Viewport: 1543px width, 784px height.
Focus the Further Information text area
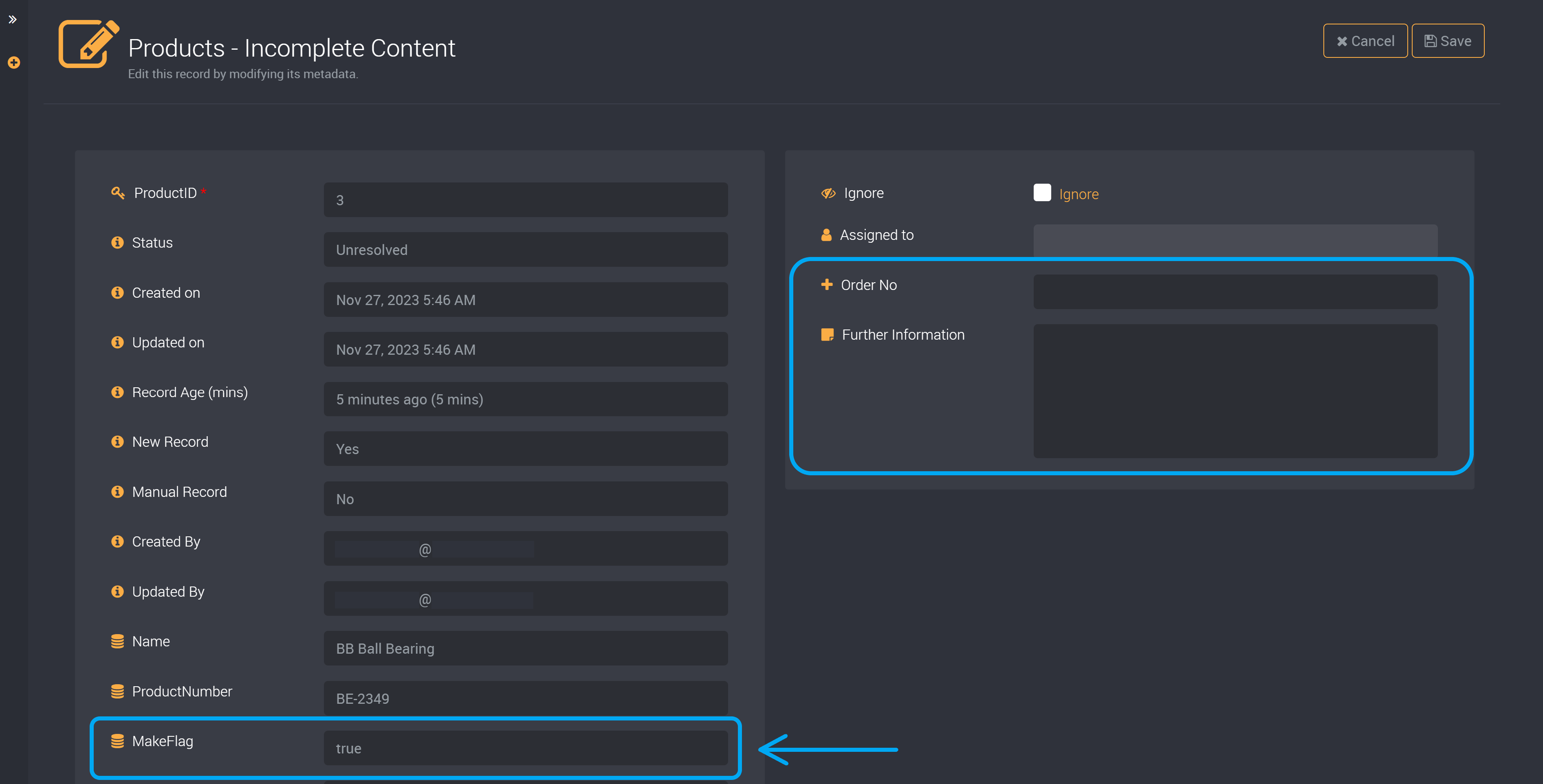click(1235, 391)
